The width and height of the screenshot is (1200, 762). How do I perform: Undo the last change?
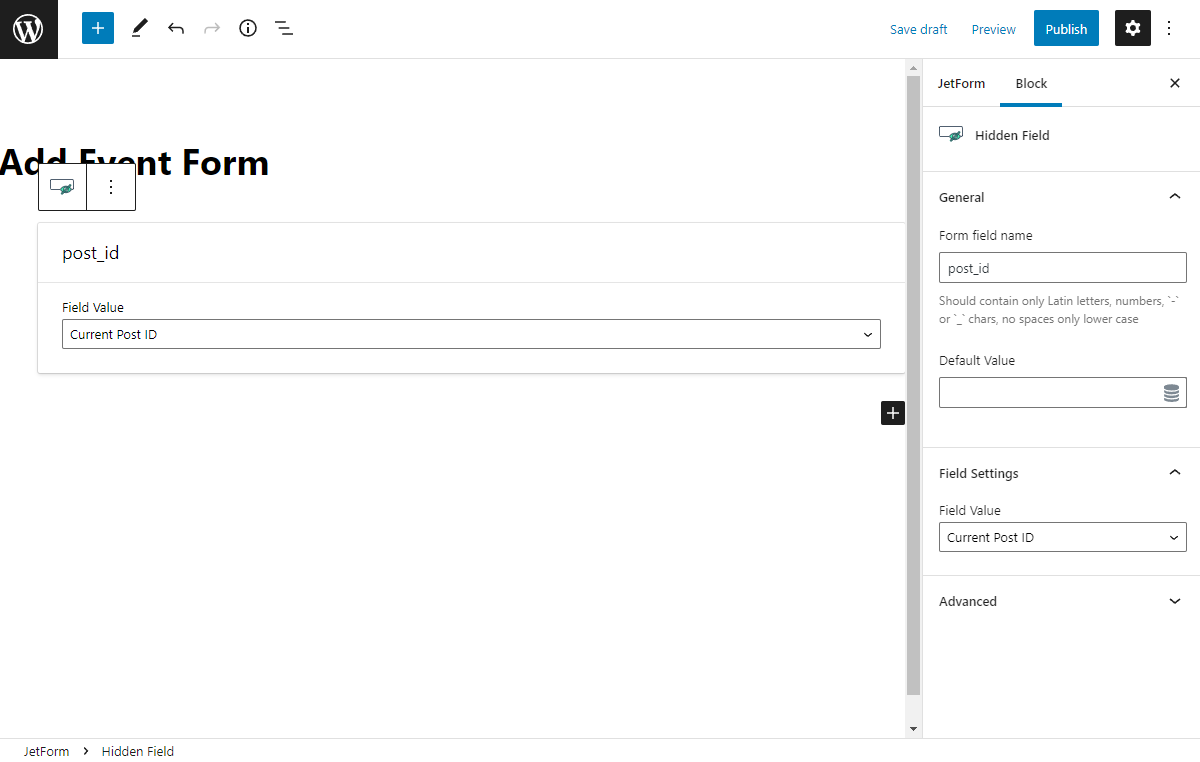point(176,28)
